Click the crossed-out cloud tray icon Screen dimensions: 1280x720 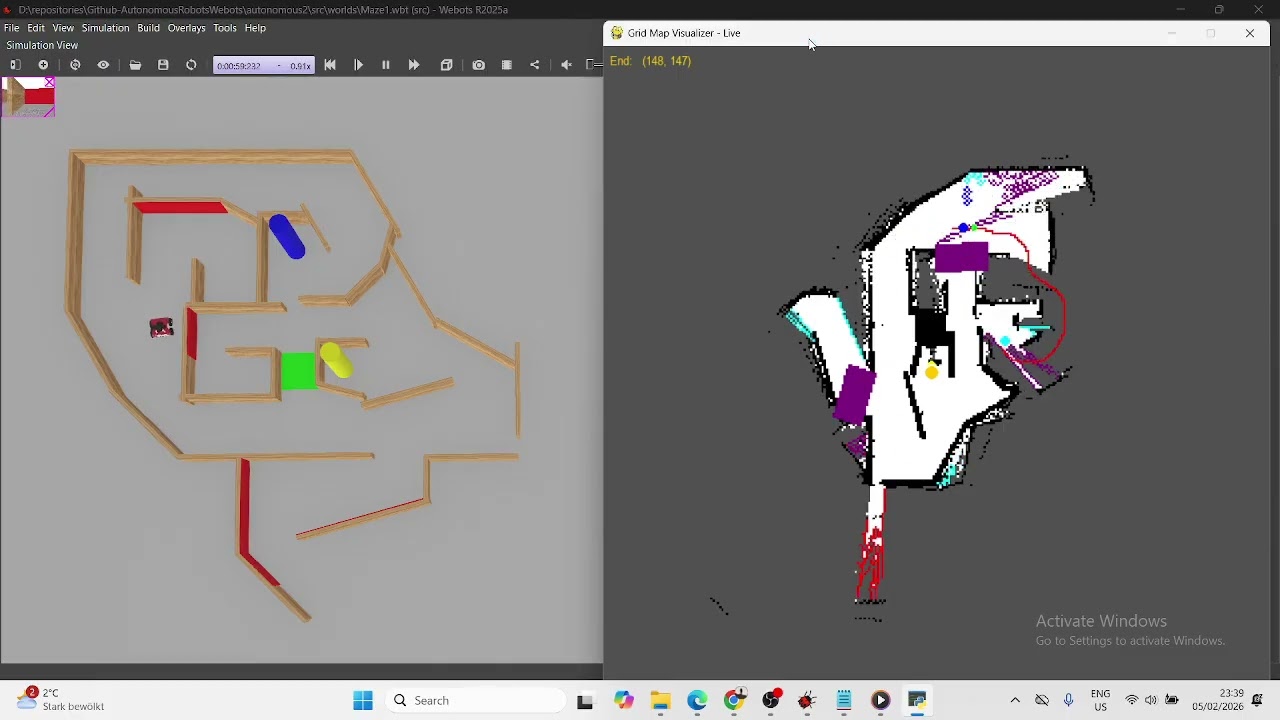pos(1042,701)
